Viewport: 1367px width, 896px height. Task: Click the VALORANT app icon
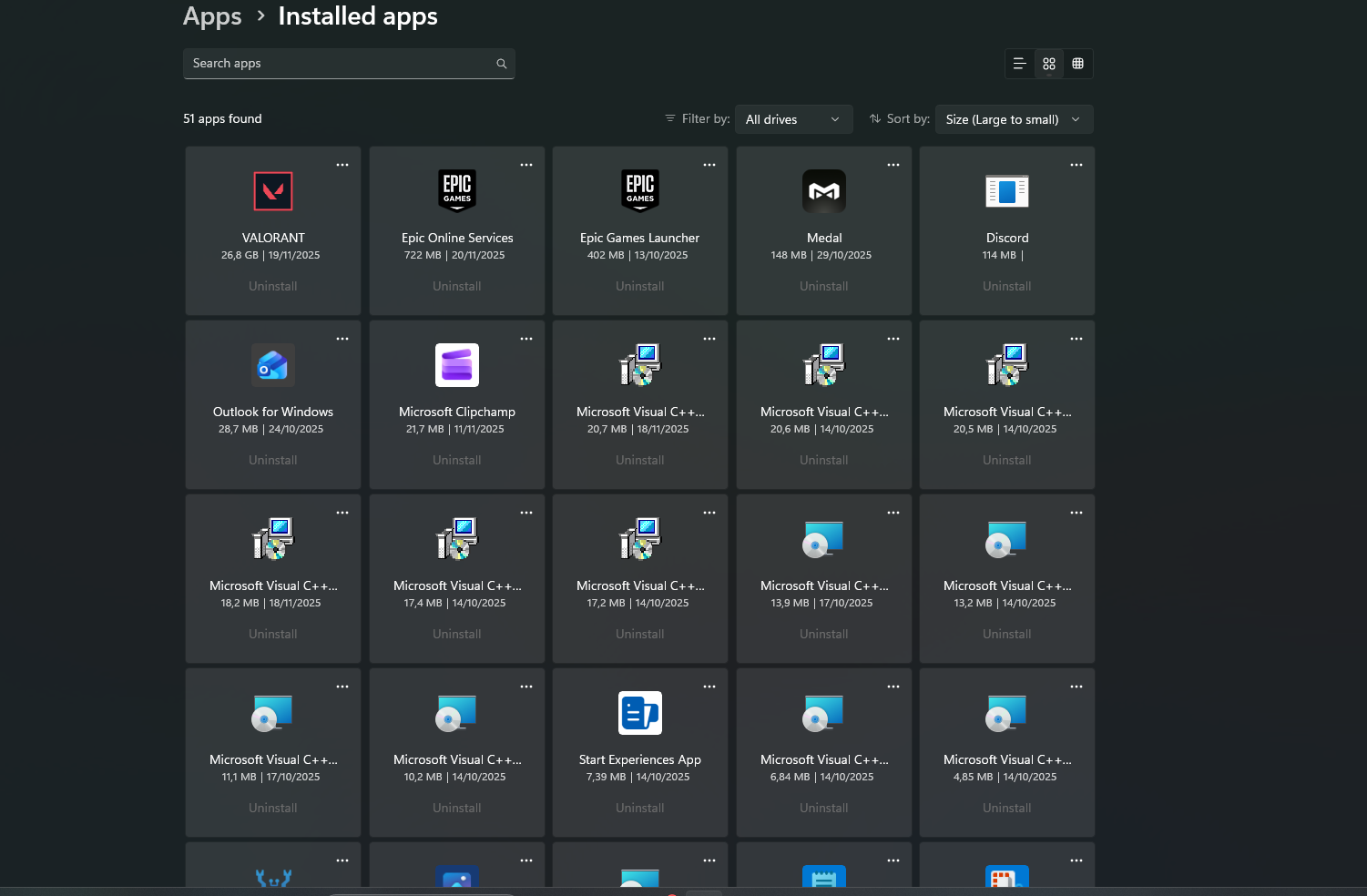click(273, 191)
